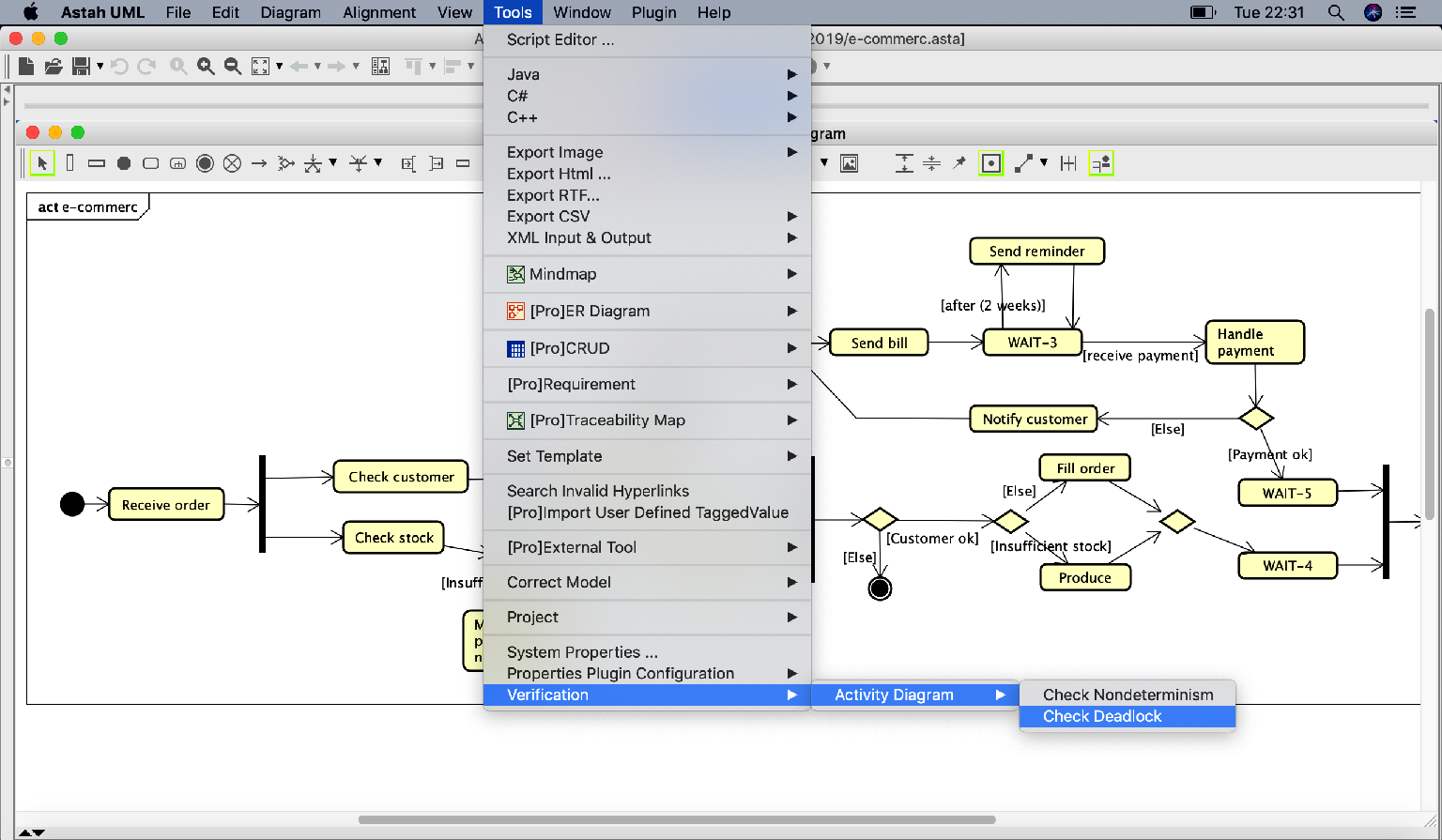Click the align width bars icon
The image size is (1442, 840).
(1068, 163)
